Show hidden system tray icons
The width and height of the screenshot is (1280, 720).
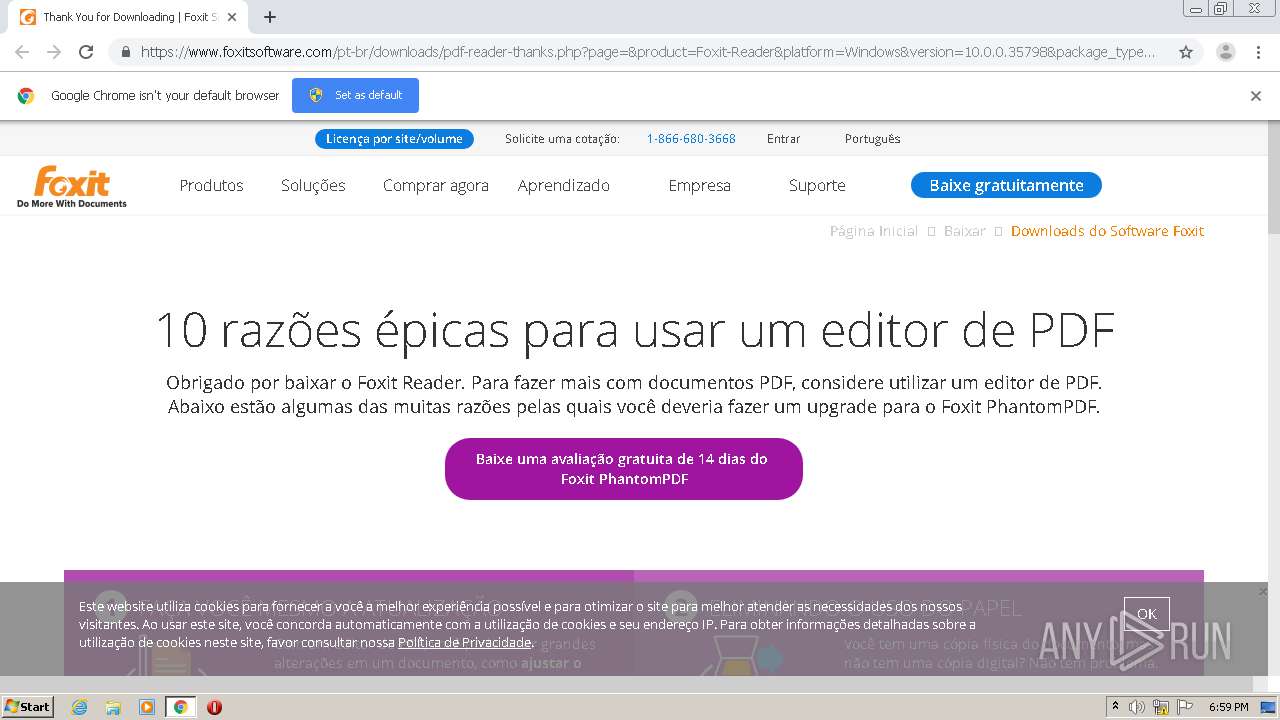pos(1115,707)
